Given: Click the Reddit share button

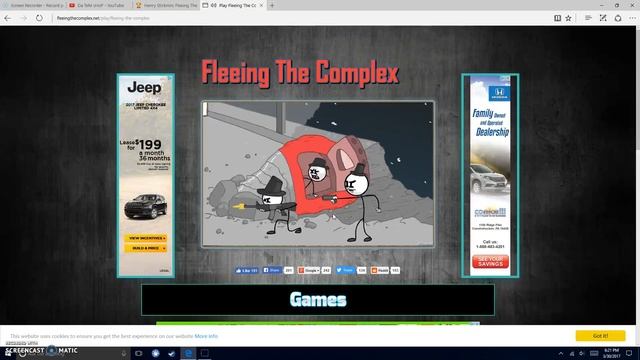Looking at the screenshot, I should tap(380, 270).
